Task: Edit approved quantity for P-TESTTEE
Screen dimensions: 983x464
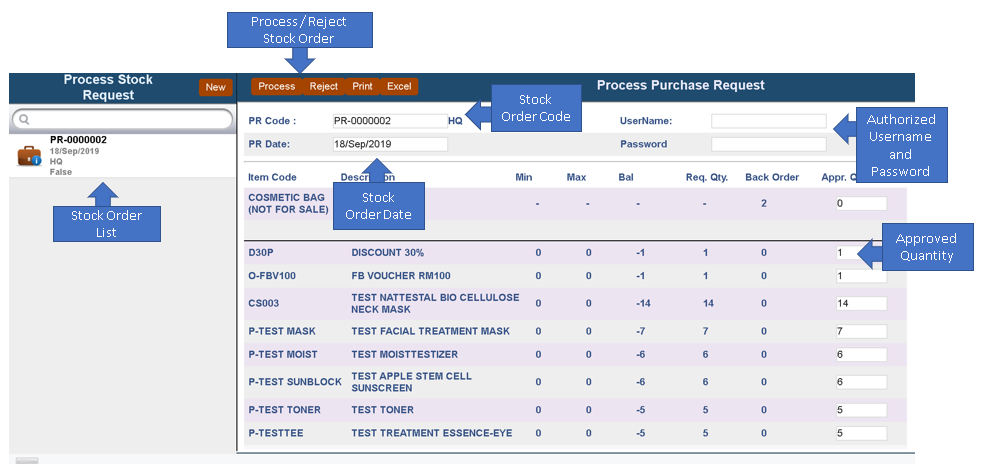Action: [x=861, y=433]
